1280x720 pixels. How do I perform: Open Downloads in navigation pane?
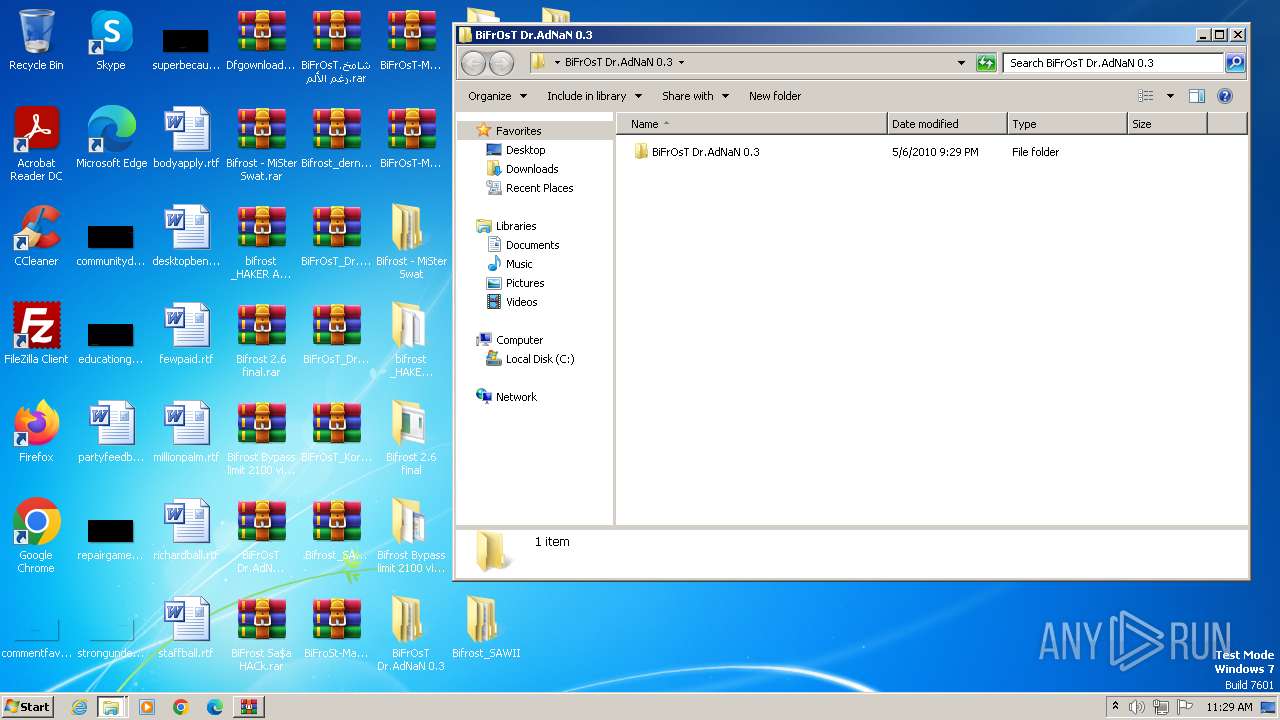(x=532, y=169)
